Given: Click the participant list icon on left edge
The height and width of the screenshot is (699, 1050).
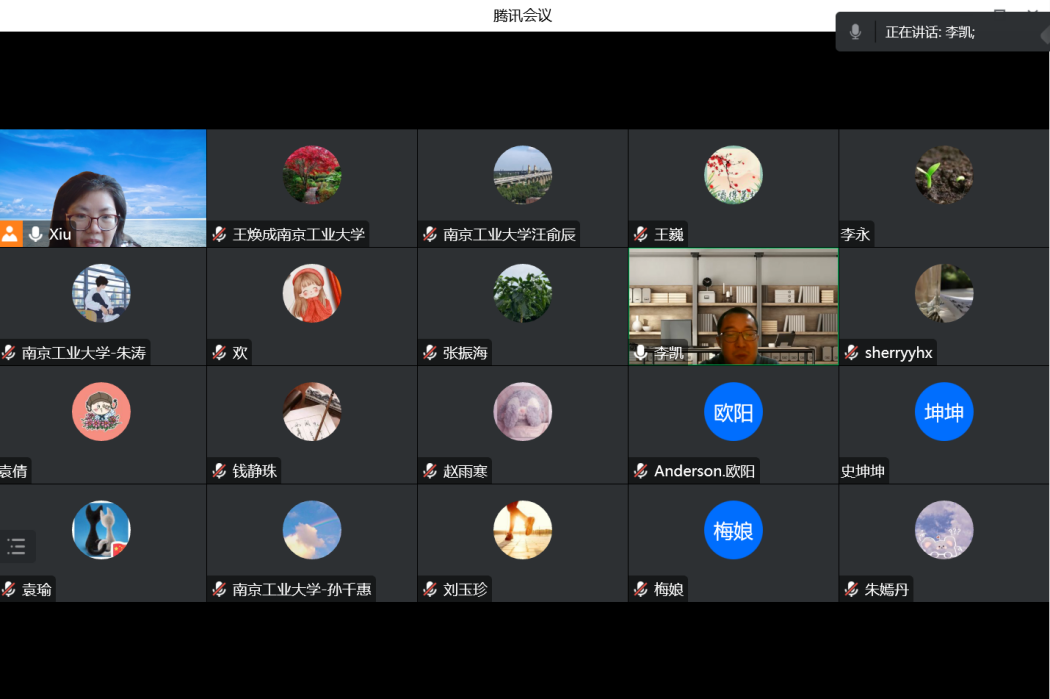Looking at the screenshot, I should coord(16,546).
